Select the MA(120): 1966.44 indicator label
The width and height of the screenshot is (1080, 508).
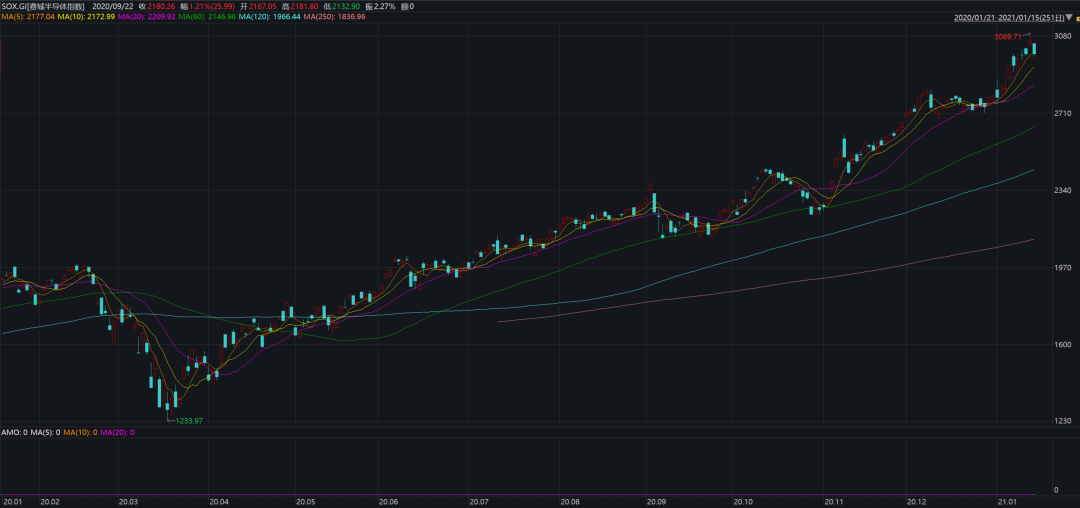point(270,17)
